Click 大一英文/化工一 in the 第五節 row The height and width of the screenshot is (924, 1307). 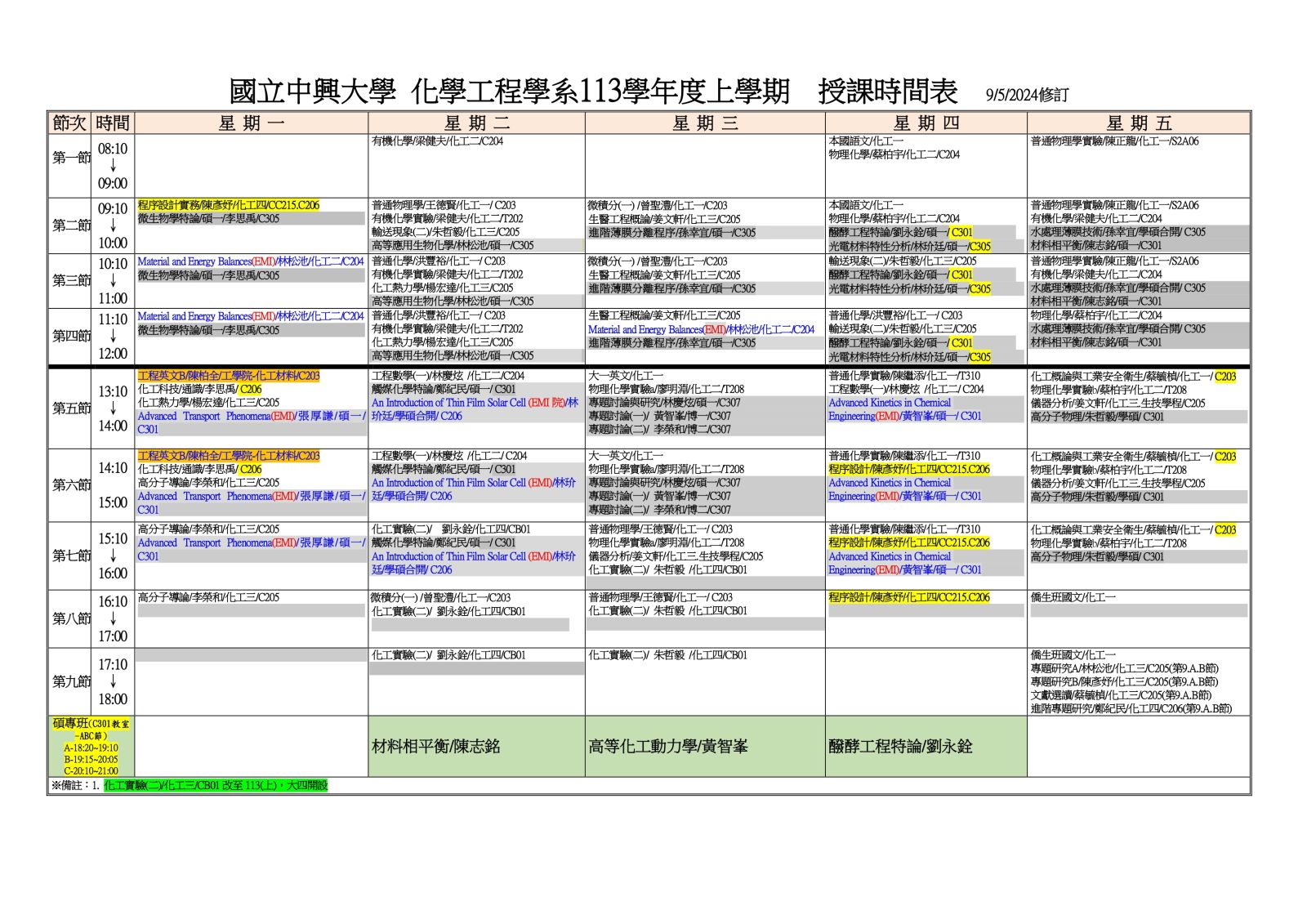pos(626,376)
